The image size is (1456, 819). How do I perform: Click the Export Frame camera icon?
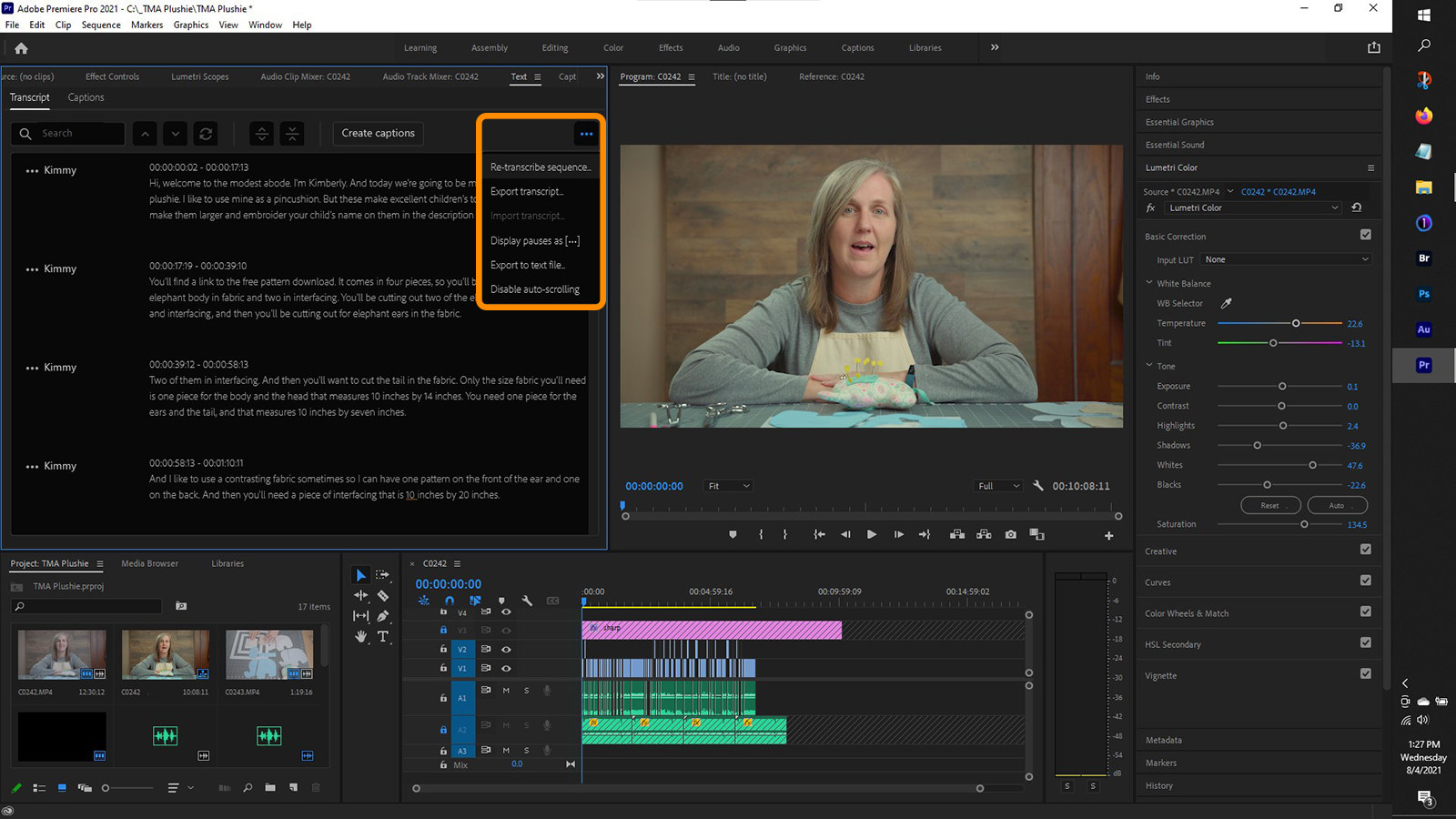[1010, 535]
